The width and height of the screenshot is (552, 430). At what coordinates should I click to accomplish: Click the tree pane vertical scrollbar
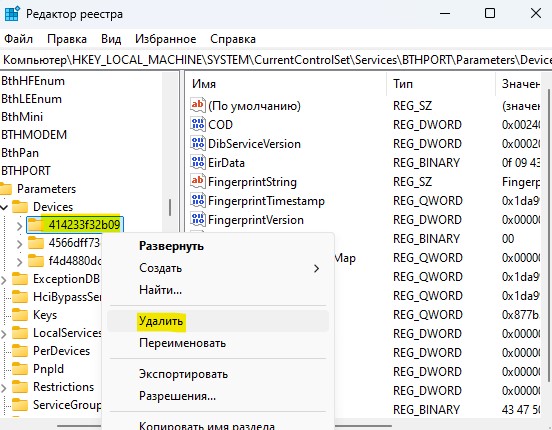pyautogui.click(x=170, y=207)
